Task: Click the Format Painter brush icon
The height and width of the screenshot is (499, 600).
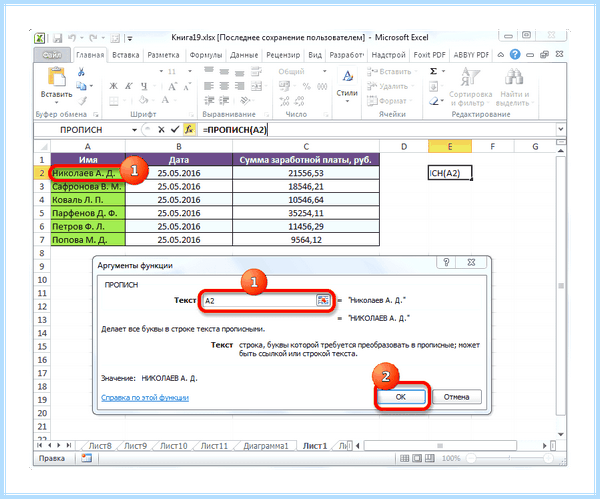Action: click(x=82, y=101)
